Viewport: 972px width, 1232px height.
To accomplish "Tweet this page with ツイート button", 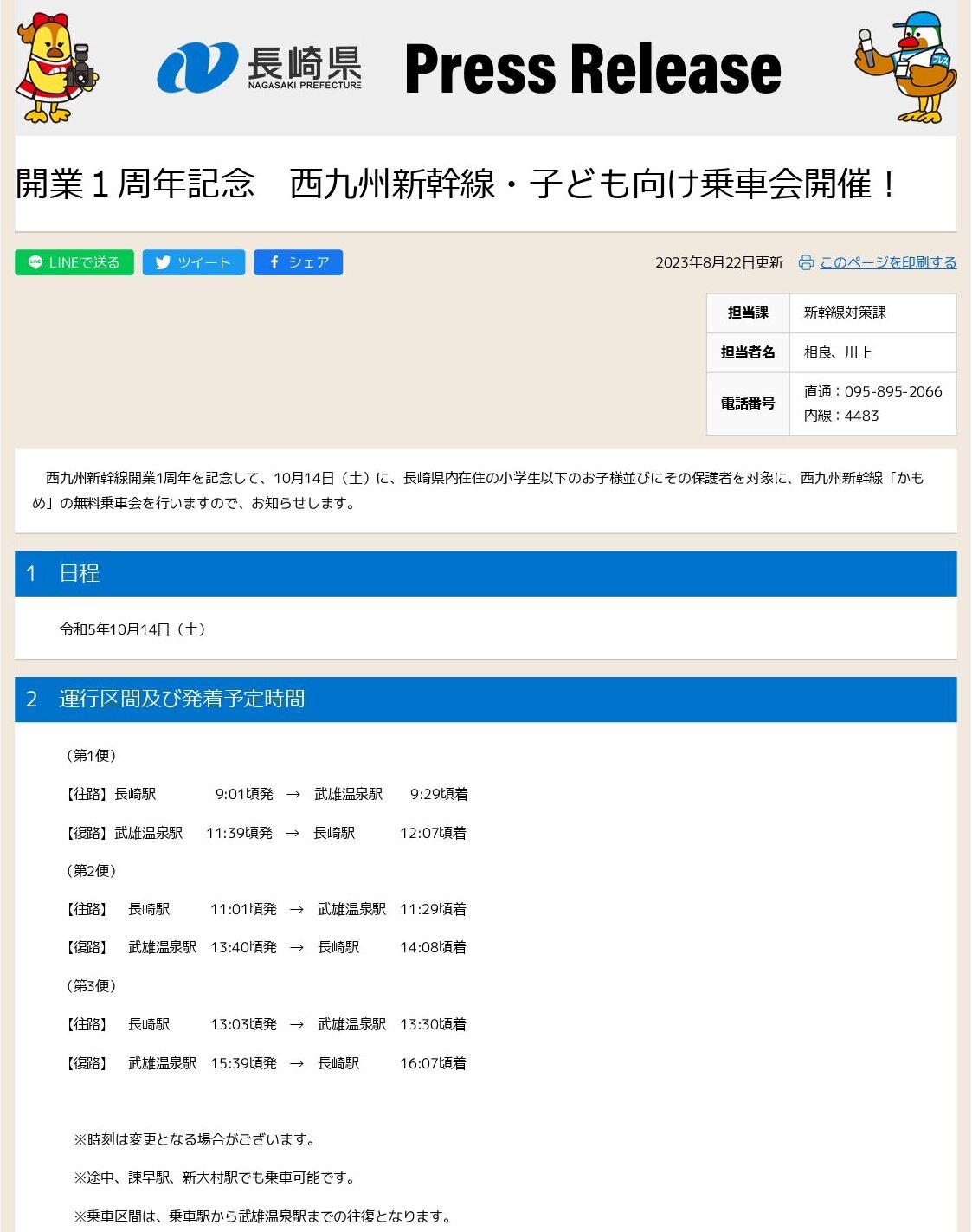I will tap(194, 262).
